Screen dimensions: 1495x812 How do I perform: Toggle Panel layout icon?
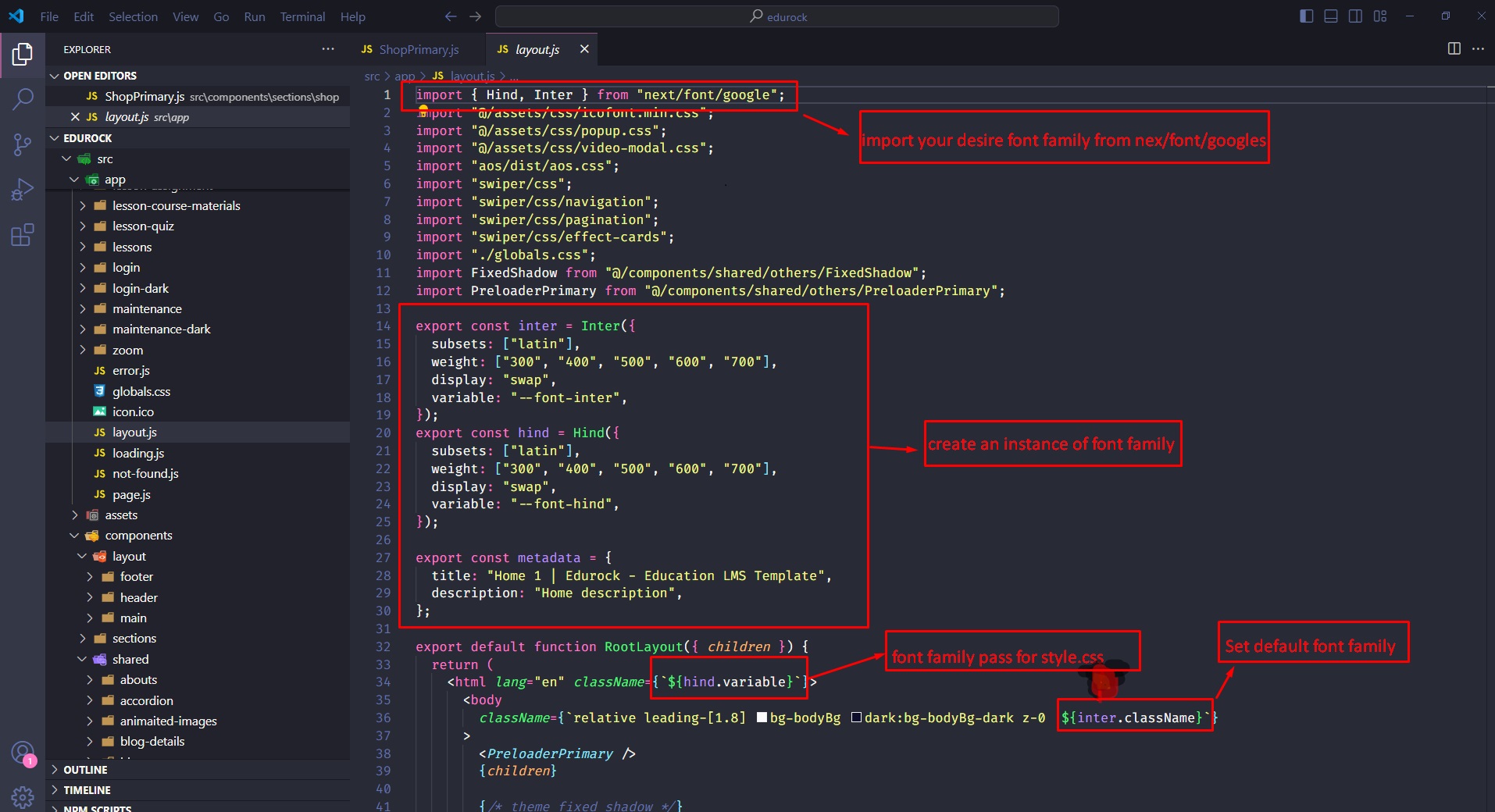(x=1331, y=16)
